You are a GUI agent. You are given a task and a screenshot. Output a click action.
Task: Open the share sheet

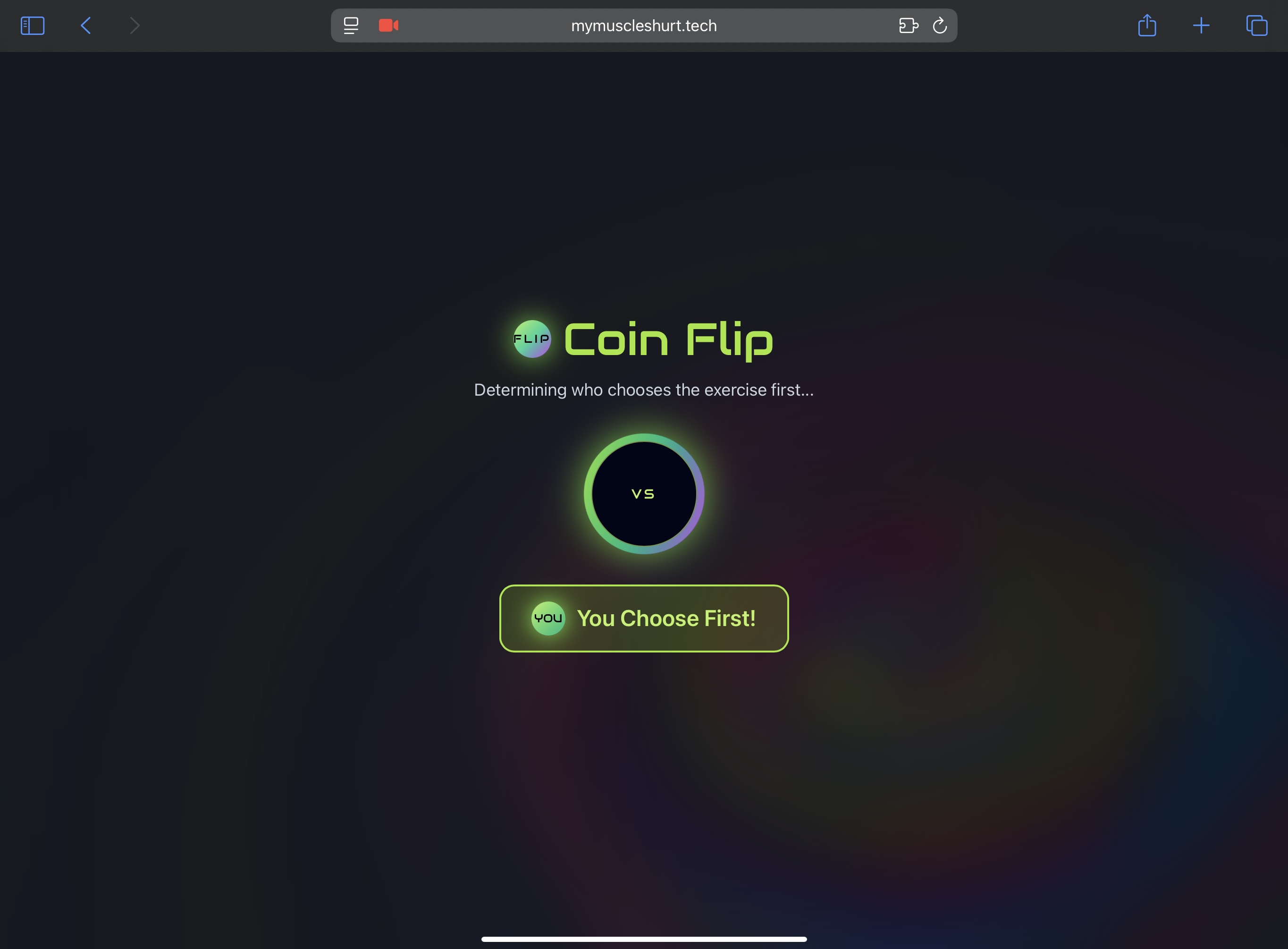[1147, 25]
